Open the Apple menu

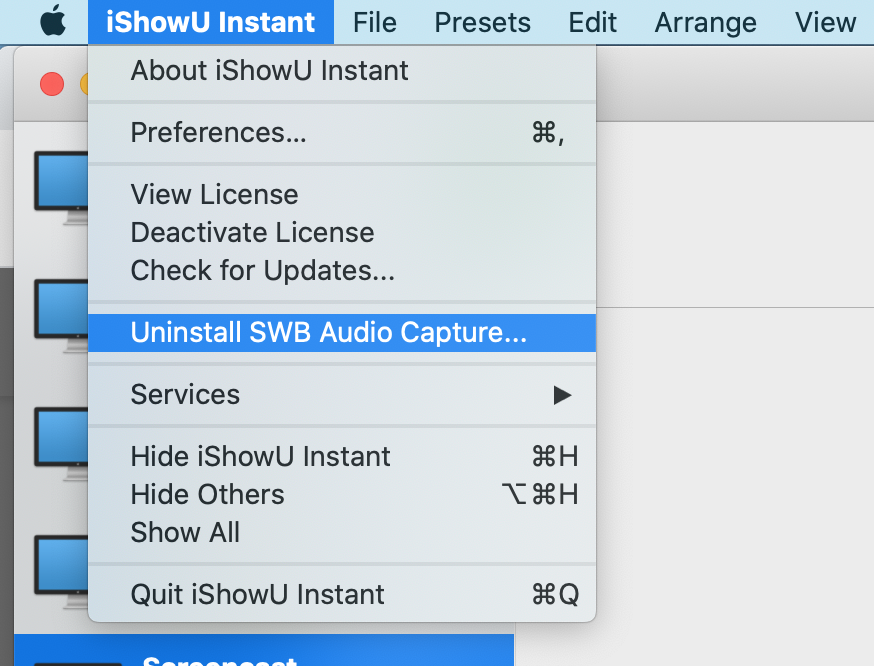click(x=52, y=21)
